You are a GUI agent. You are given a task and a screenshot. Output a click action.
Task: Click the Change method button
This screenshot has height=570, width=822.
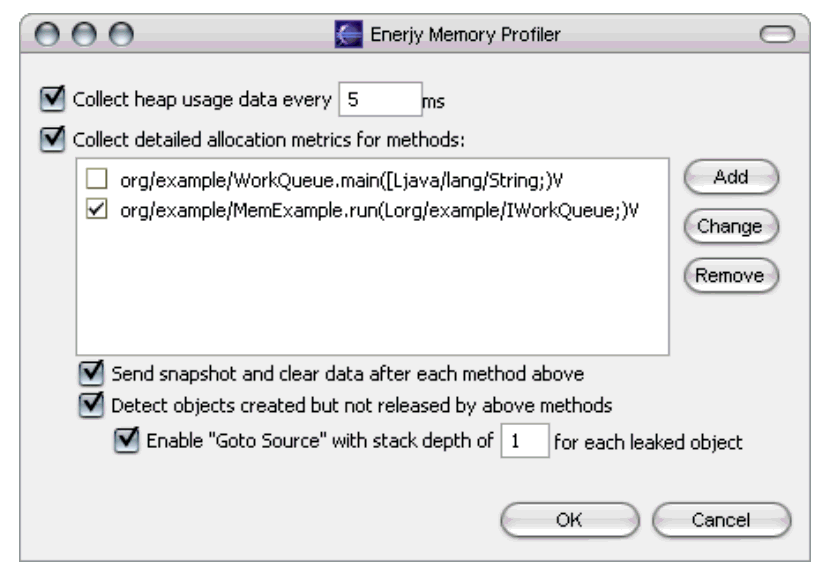pos(731,226)
